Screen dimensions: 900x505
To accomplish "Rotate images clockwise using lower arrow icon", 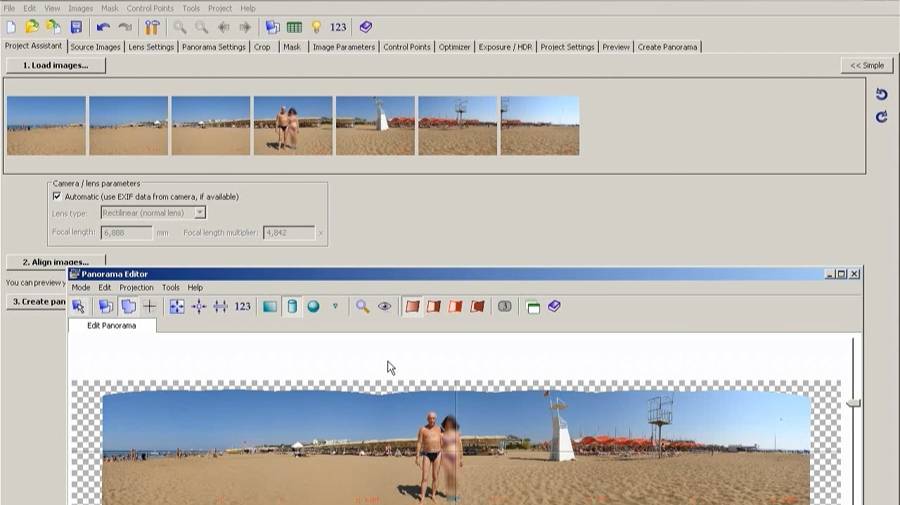I will point(882,117).
